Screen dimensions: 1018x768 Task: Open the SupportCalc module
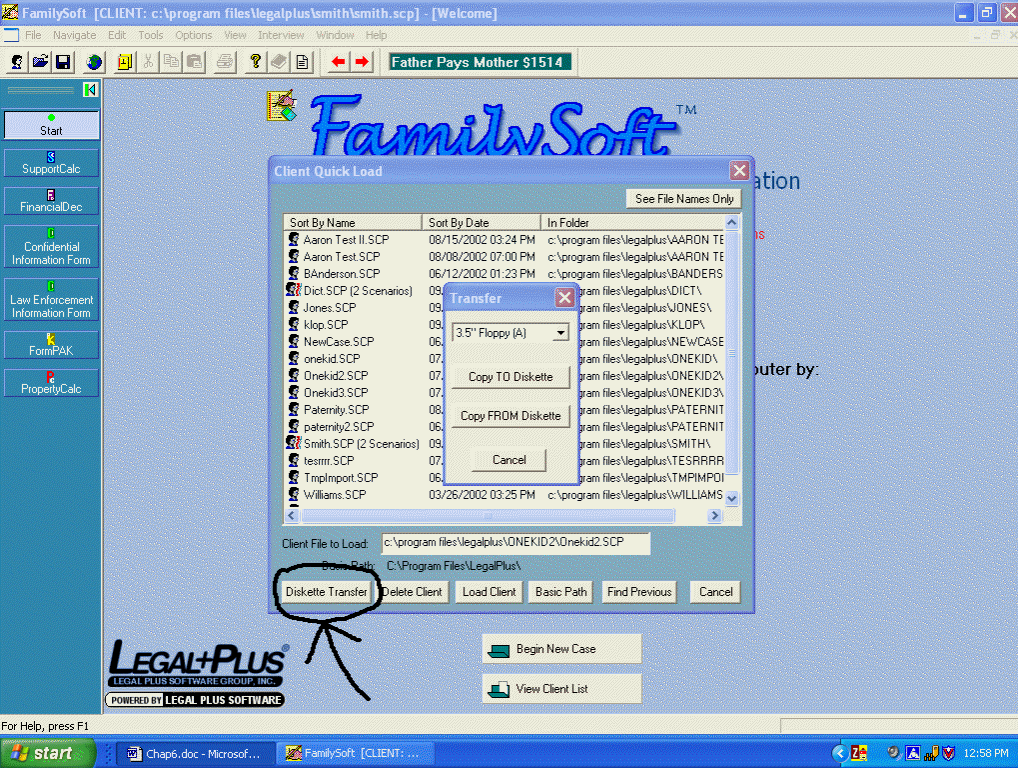(x=51, y=164)
